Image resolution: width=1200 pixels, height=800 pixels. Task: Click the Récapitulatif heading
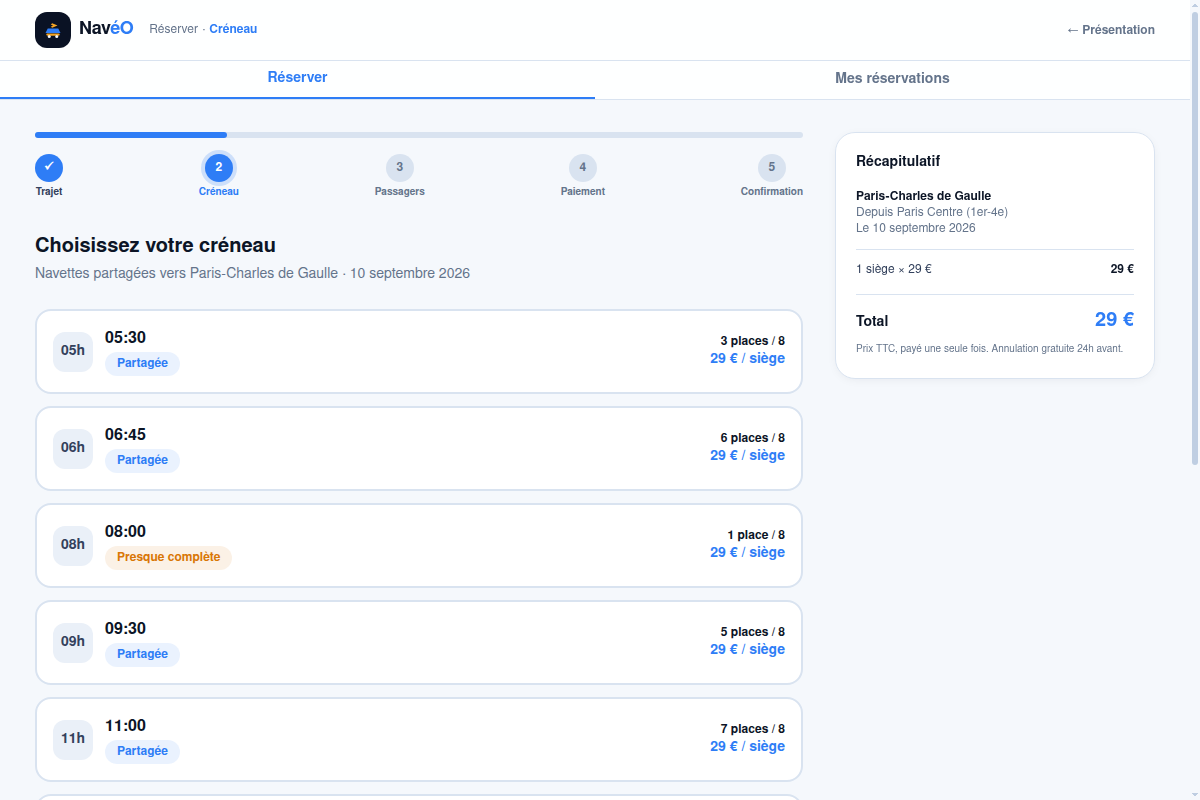point(898,161)
